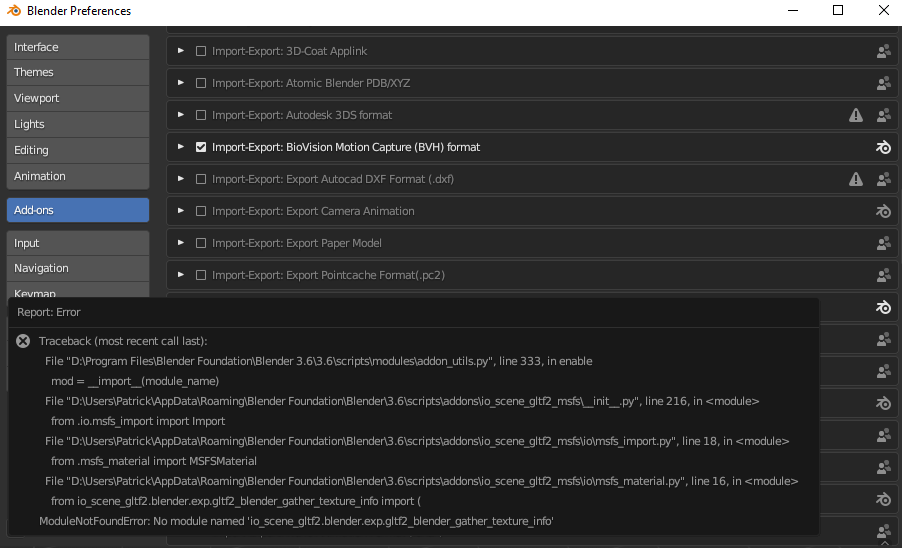Click the __init__.py line 216 traceback entry
Image resolution: width=902 pixels, height=548 pixels.
[402, 401]
